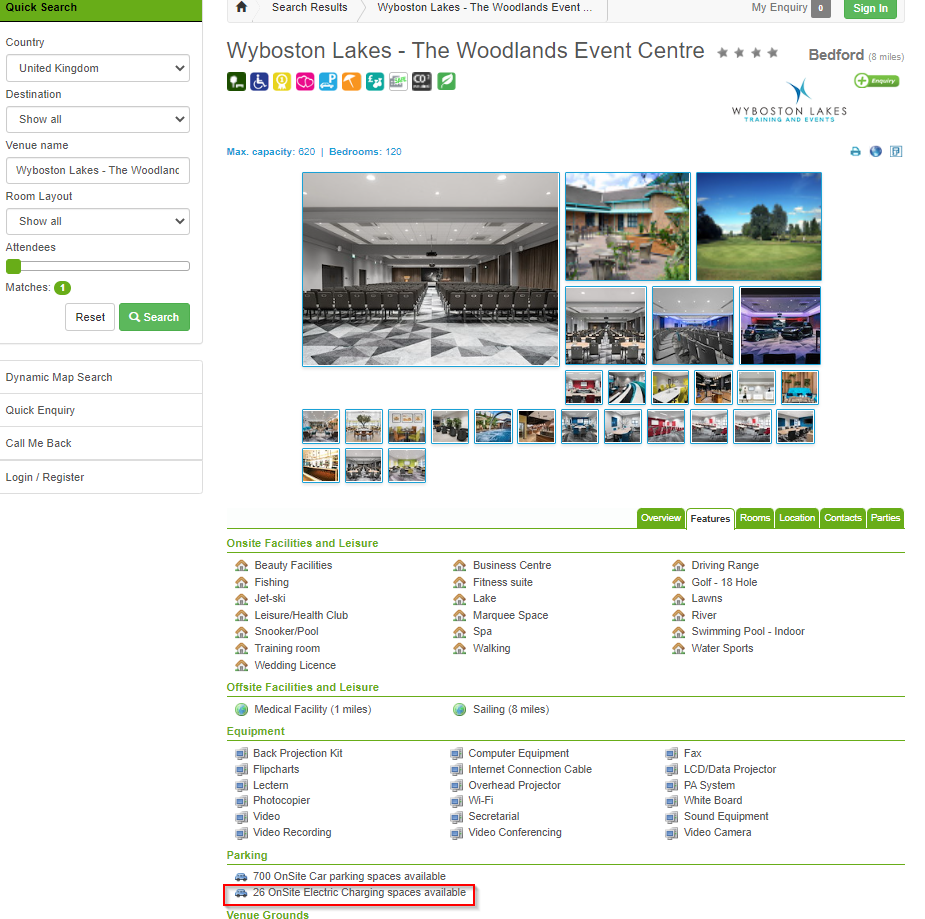Open the Country dropdown
The height and width of the screenshot is (919, 925).
[x=98, y=68]
